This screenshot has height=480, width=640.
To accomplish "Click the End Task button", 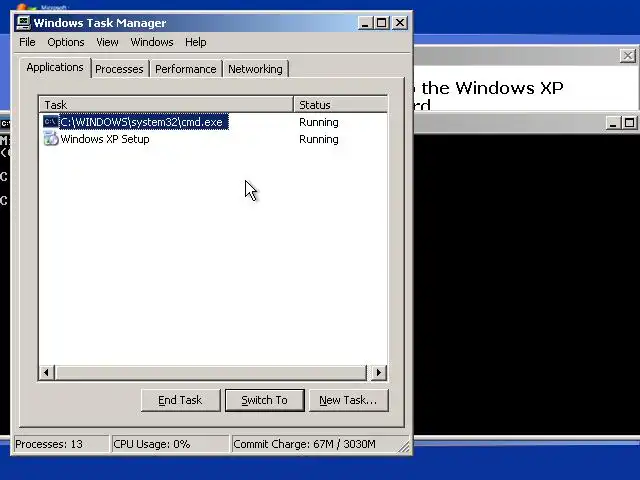I will [x=180, y=400].
